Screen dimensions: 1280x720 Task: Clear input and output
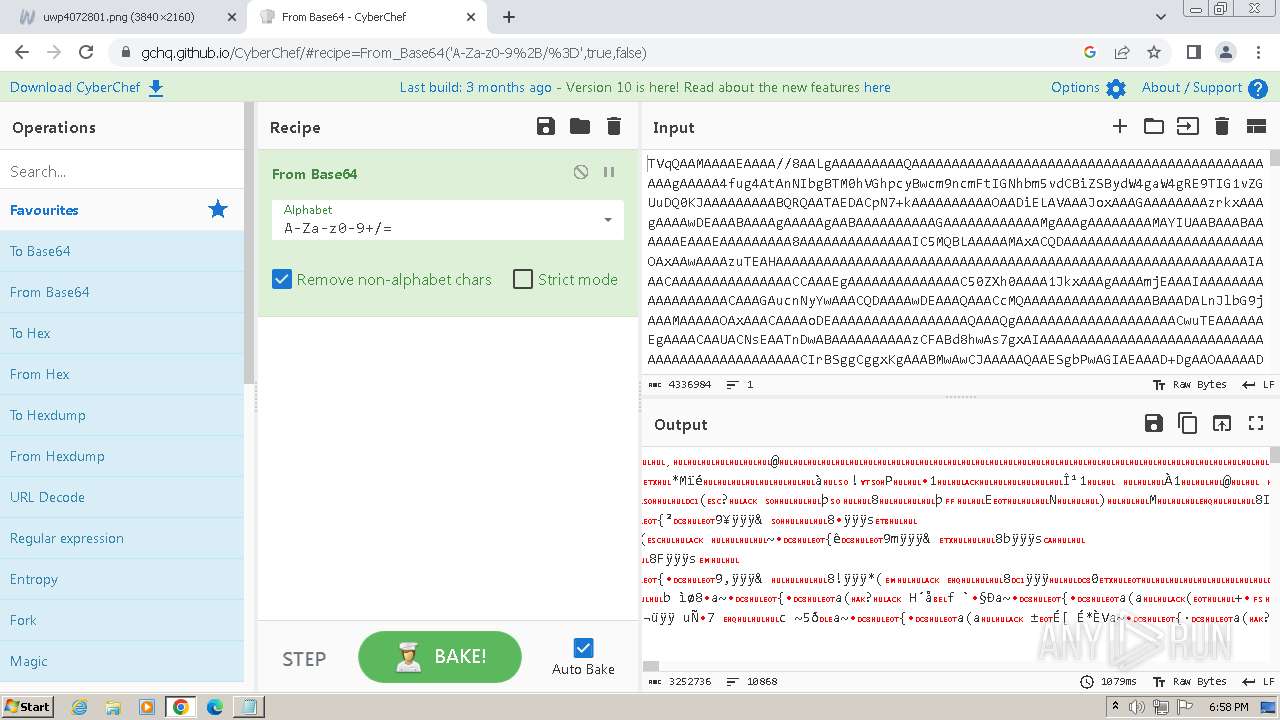click(1222, 126)
